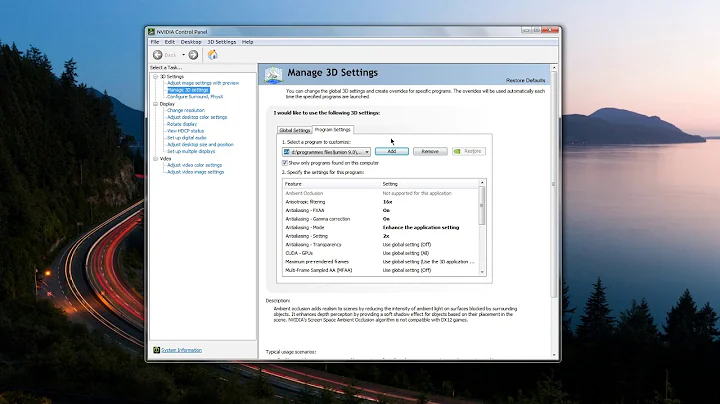Collapse the 3D Settings tree node
Viewport: 720px width, 404px height.
click(155, 77)
